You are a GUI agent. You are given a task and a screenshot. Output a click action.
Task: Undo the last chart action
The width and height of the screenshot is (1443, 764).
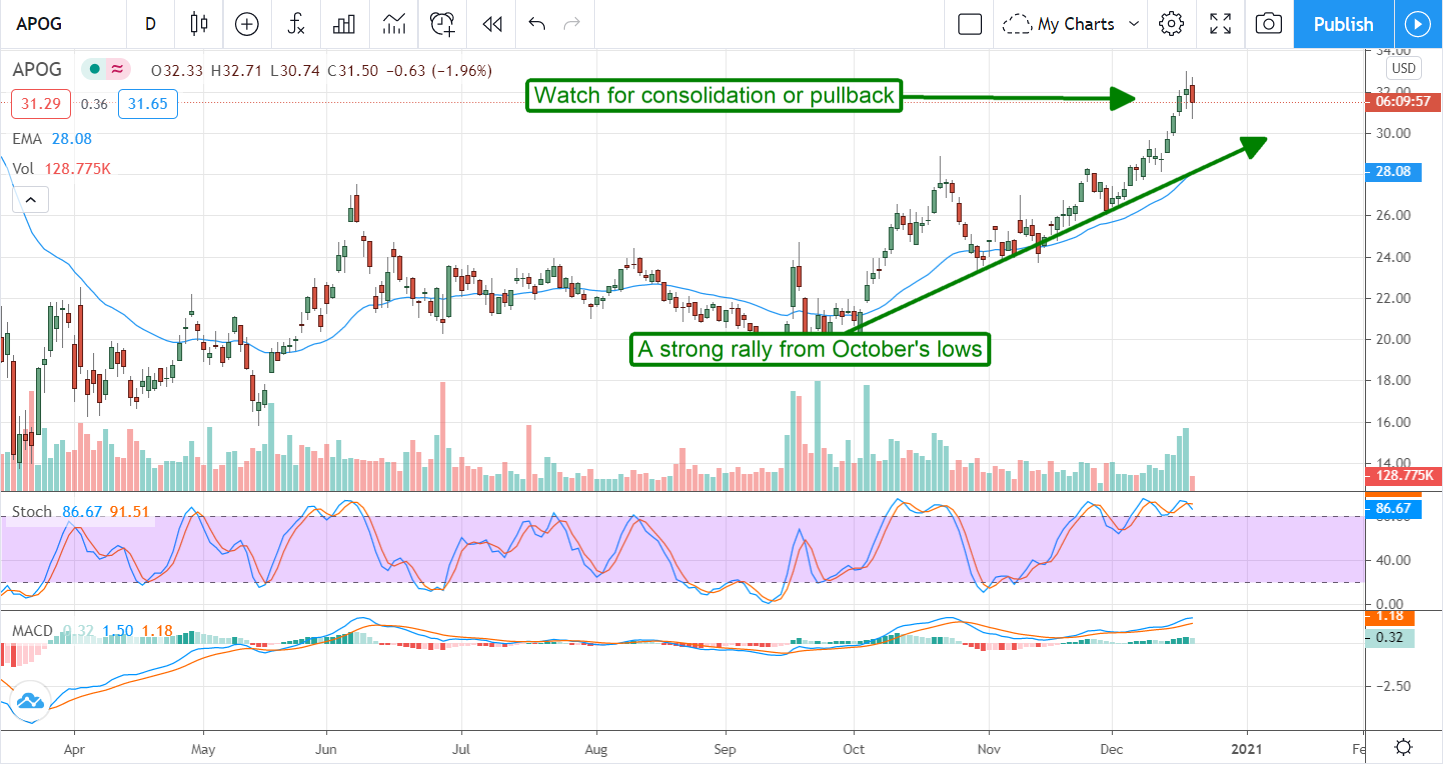click(x=537, y=24)
